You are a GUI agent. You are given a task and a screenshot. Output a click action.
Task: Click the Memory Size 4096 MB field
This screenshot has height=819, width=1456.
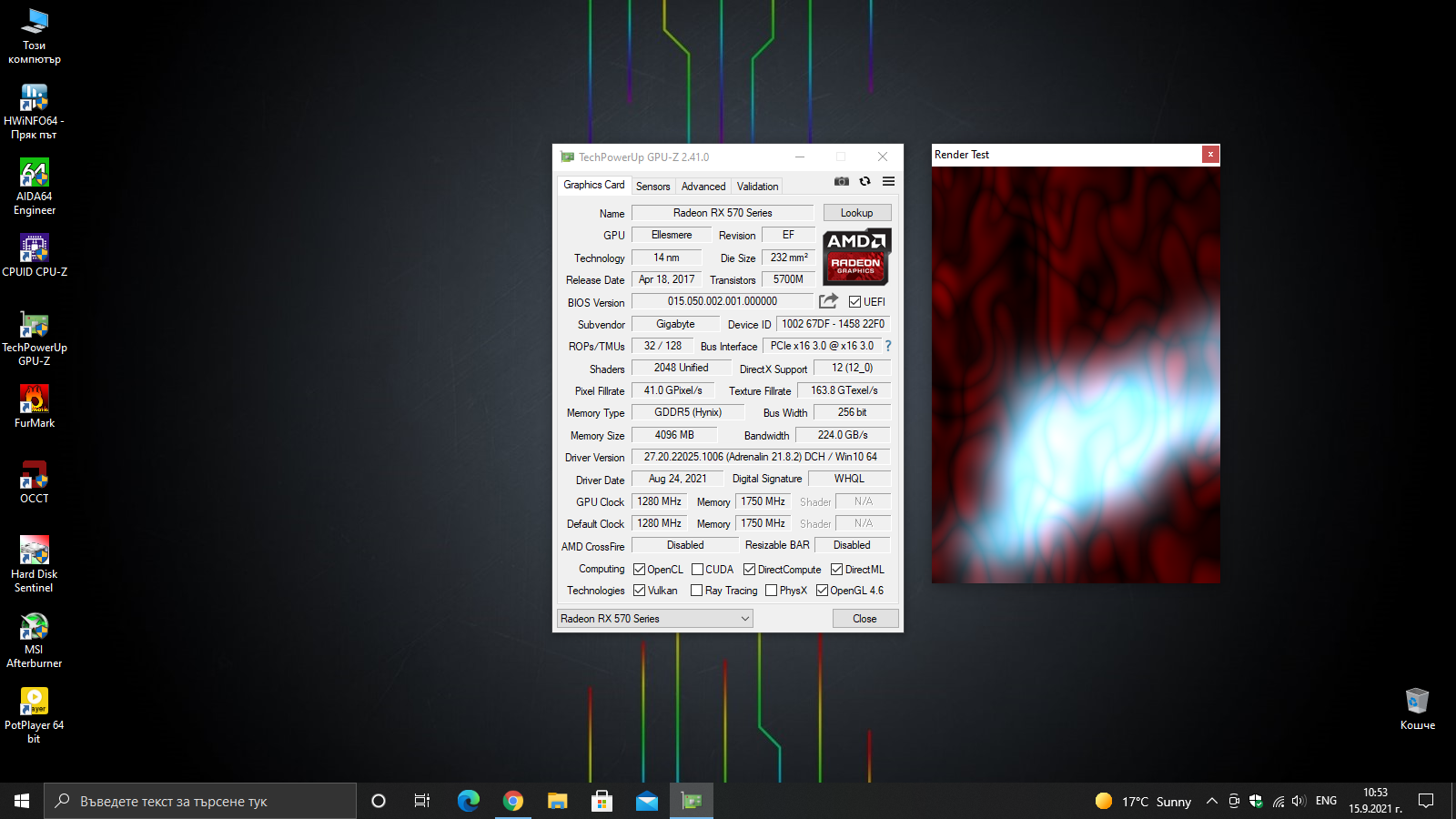pyautogui.click(x=674, y=435)
